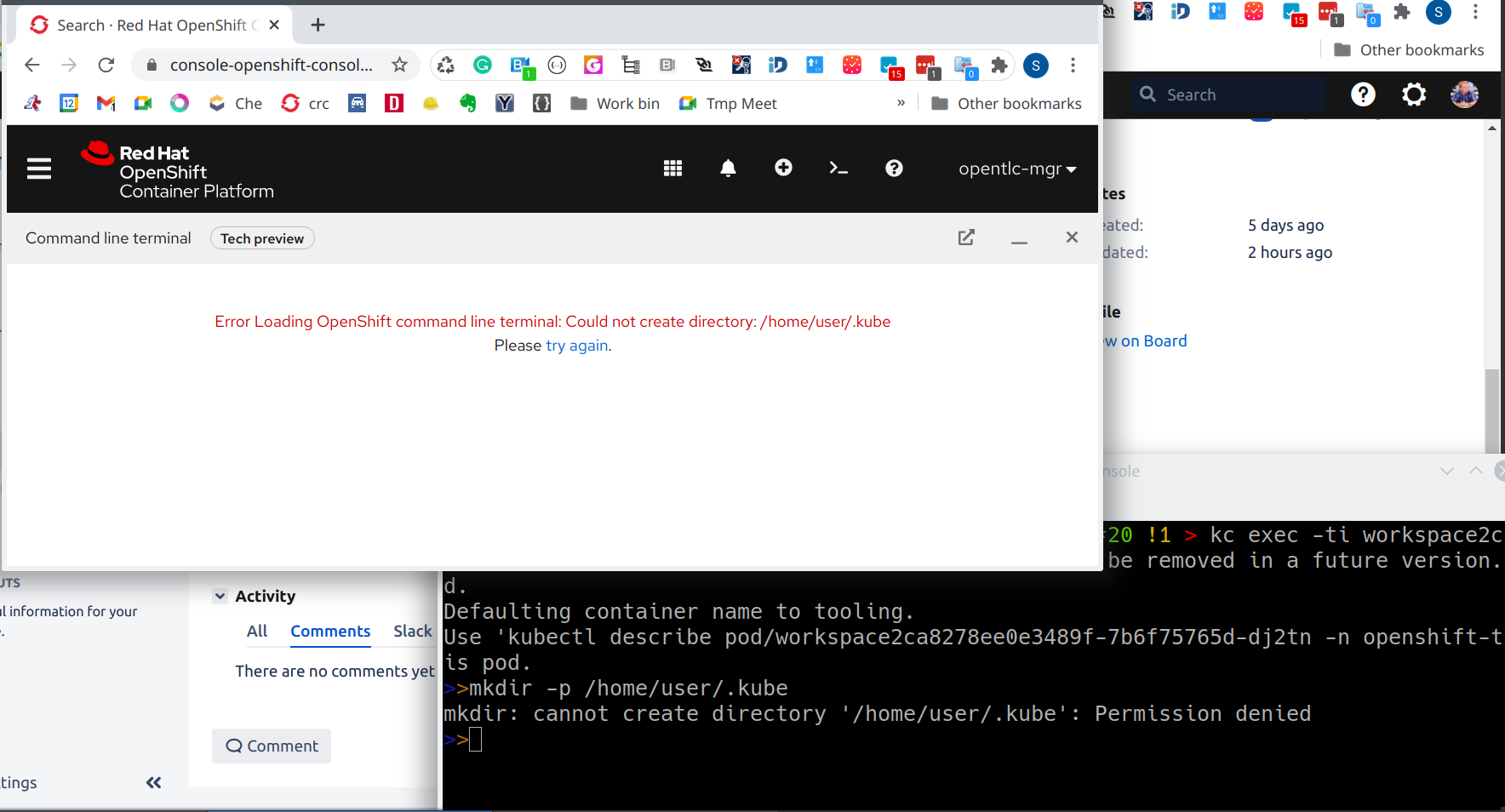Click the background page vertical scrollbar
Screen dimensions: 1505x812
pyautogui.click(x=1491, y=409)
